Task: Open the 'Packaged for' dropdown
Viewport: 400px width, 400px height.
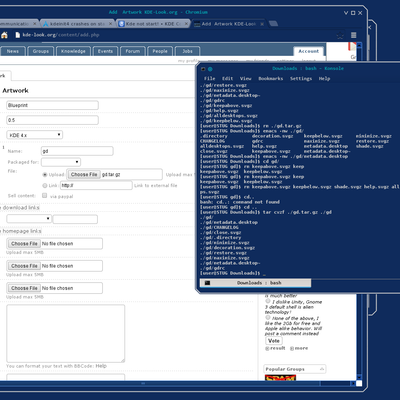Action: pyautogui.click(x=61, y=162)
